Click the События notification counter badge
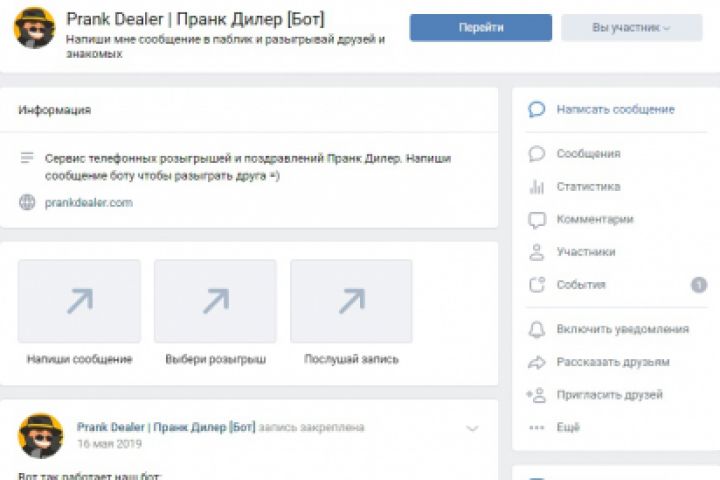 click(699, 285)
